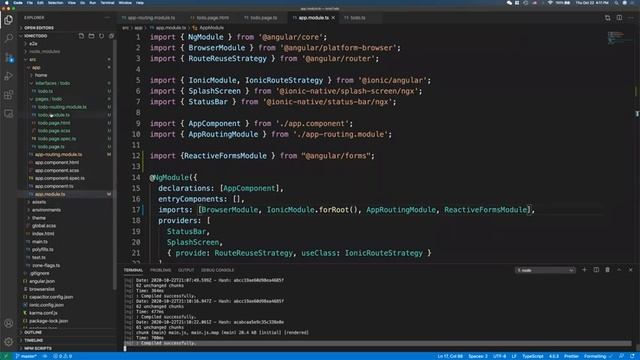Click the TypeScript language mode in status bar

coord(532,356)
